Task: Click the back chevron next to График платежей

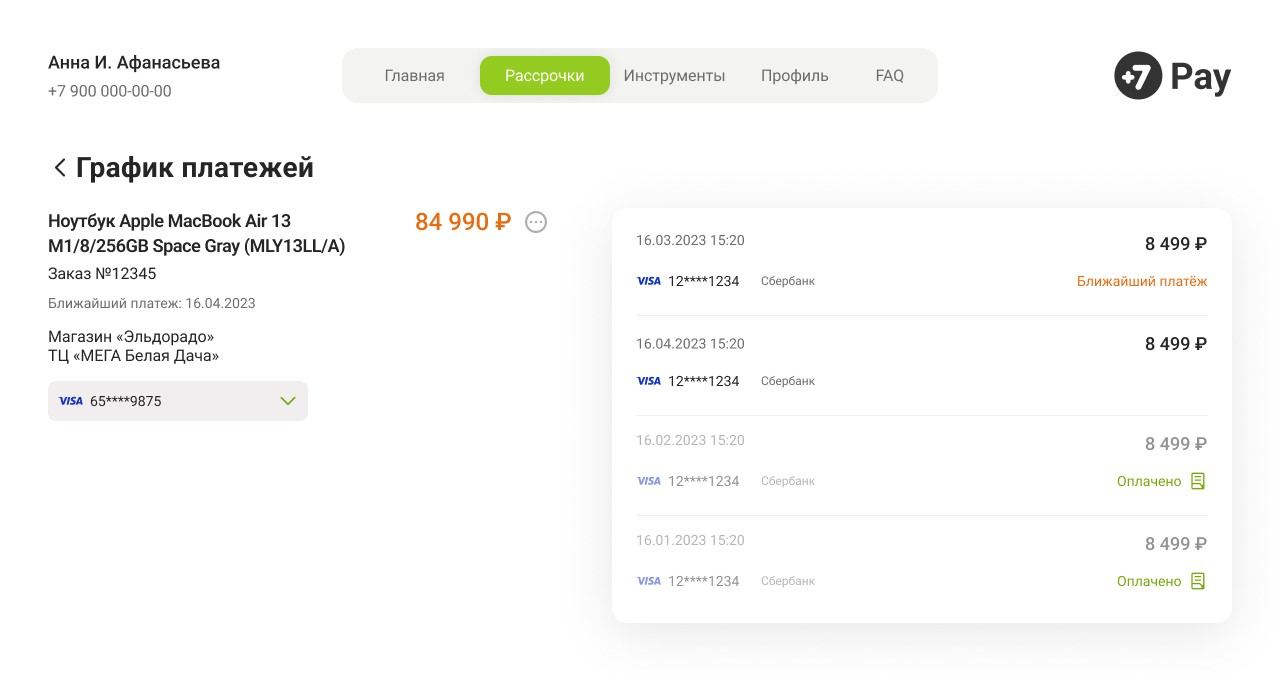Action: [x=60, y=167]
